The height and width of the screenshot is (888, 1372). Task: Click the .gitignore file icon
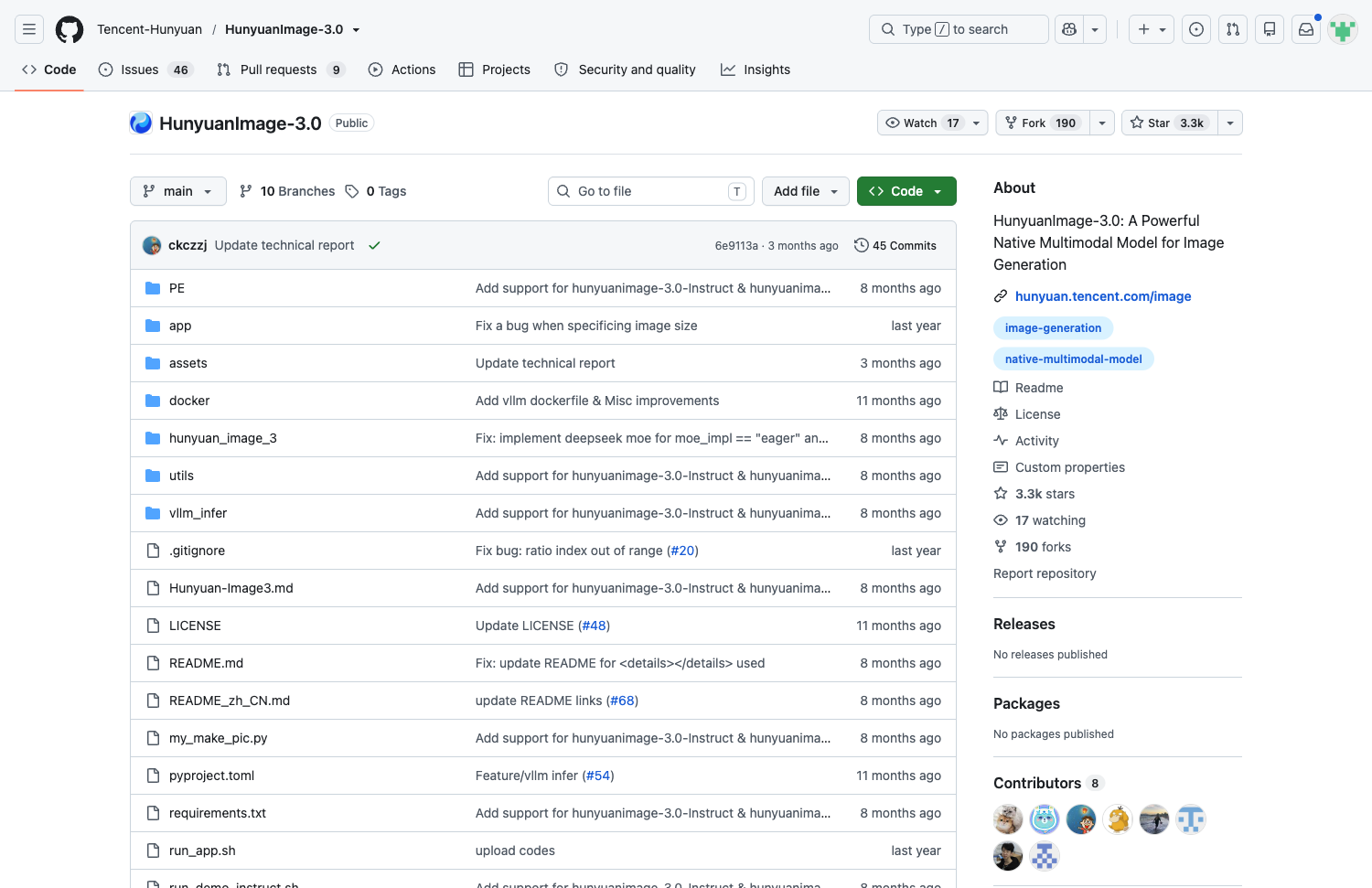click(153, 551)
